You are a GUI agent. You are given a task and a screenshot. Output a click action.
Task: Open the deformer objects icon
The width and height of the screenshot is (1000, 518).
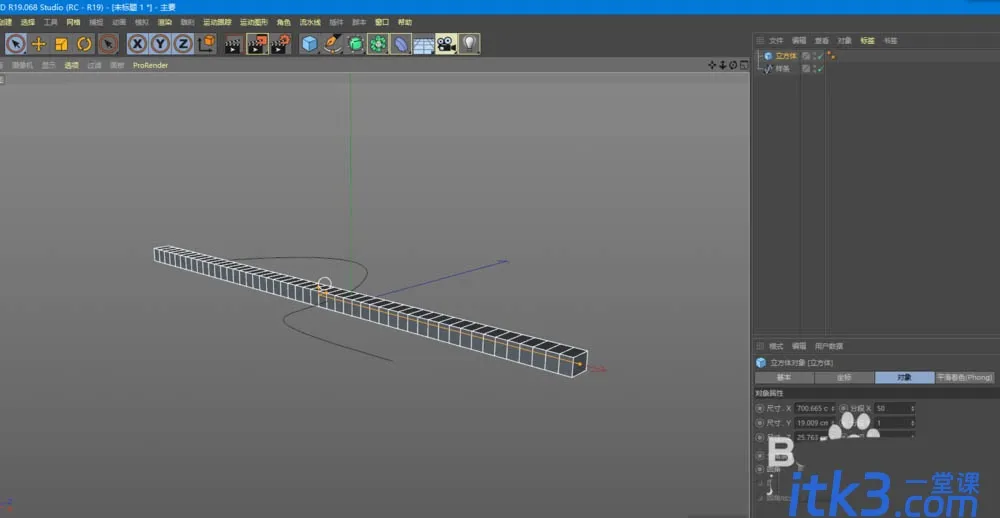coord(401,44)
